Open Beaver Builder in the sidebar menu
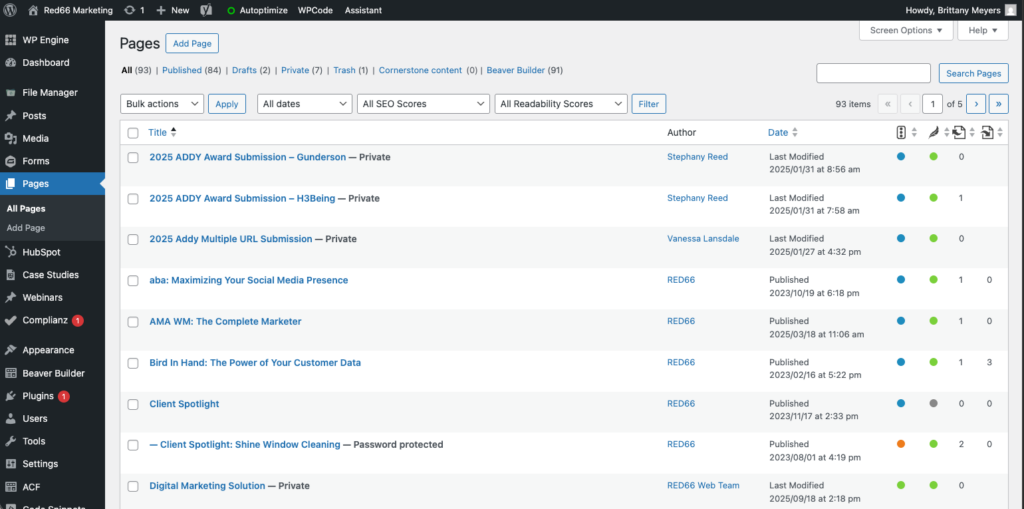 click(x=53, y=373)
